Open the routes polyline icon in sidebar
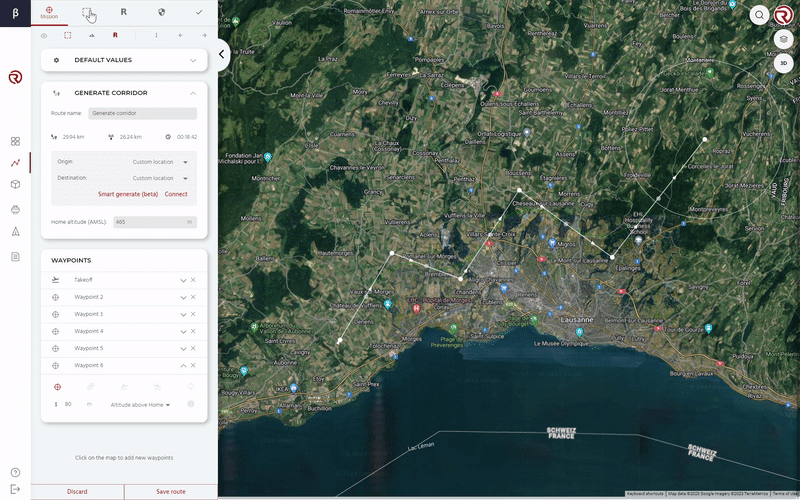 [x=15, y=163]
